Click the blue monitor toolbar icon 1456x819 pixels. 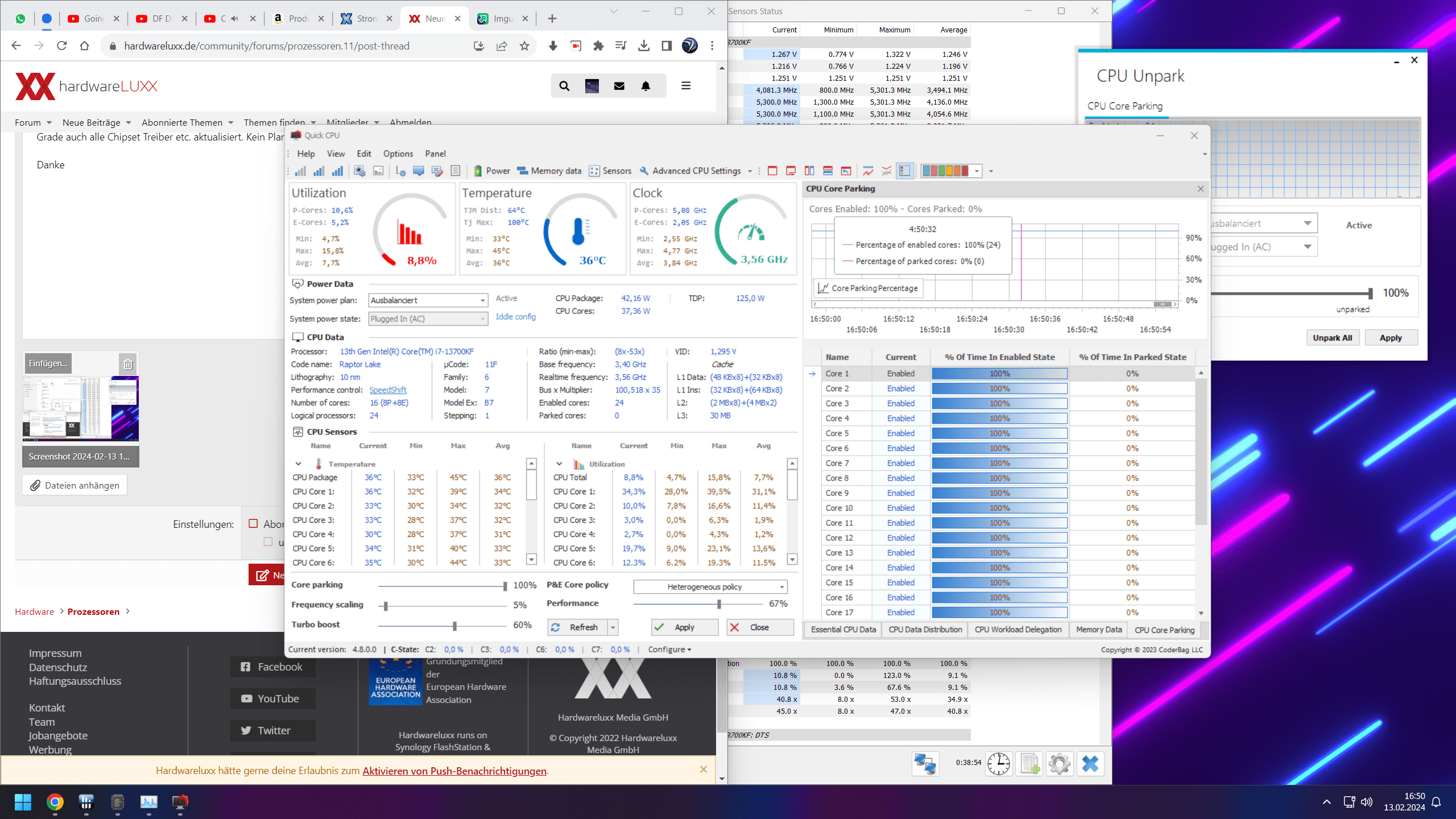(x=419, y=171)
